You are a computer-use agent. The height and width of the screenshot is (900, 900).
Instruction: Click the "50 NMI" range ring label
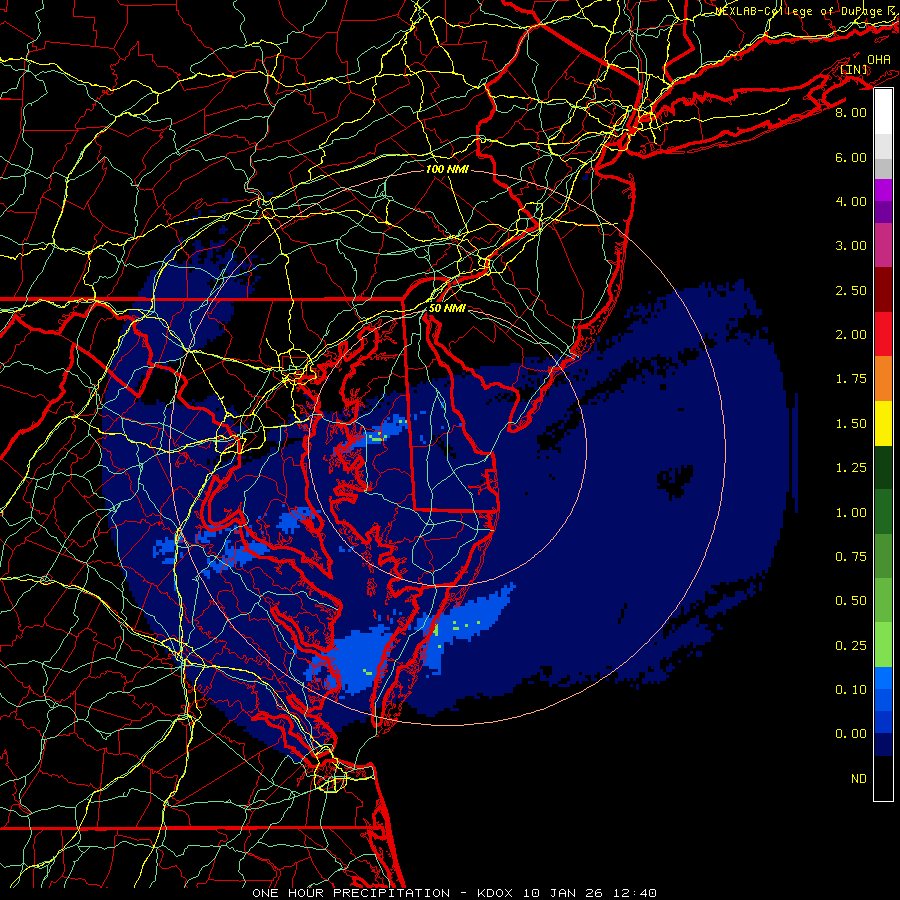(x=447, y=308)
